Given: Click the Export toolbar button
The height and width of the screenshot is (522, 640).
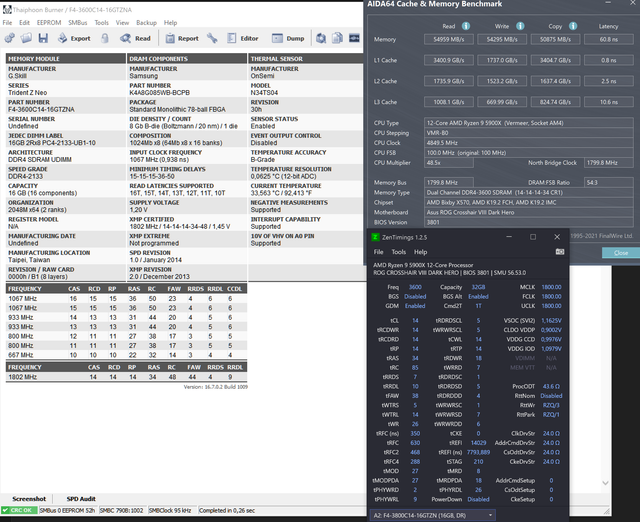Looking at the screenshot, I should (x=74, y=38).
